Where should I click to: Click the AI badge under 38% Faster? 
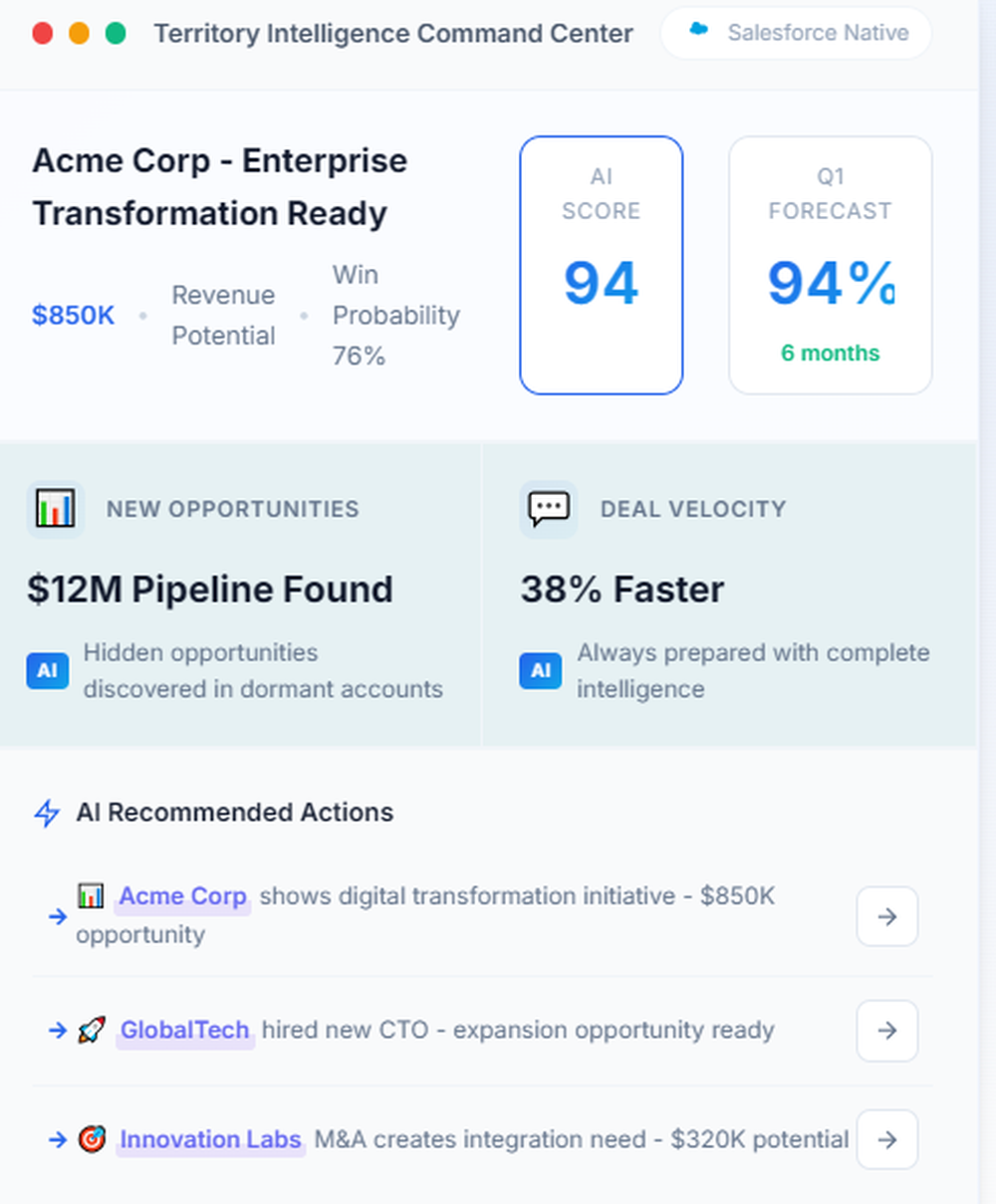pos(541,671)
